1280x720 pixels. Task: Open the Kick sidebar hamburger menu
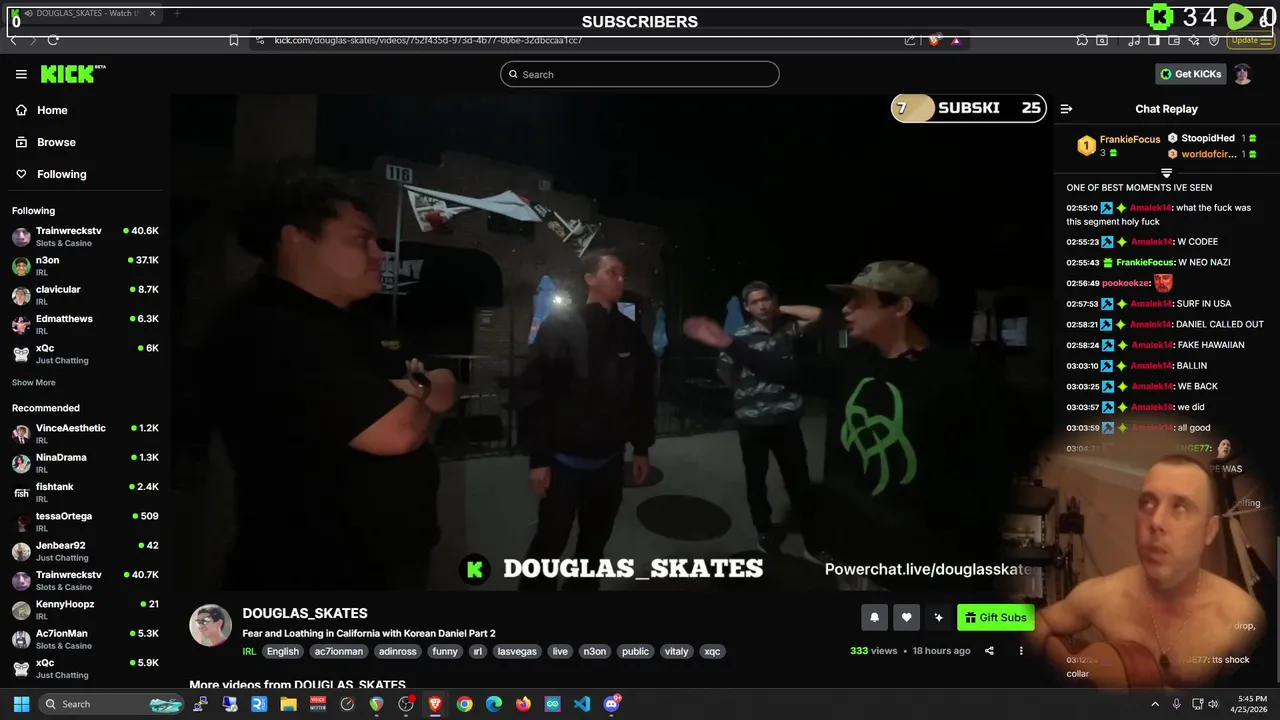21,74
